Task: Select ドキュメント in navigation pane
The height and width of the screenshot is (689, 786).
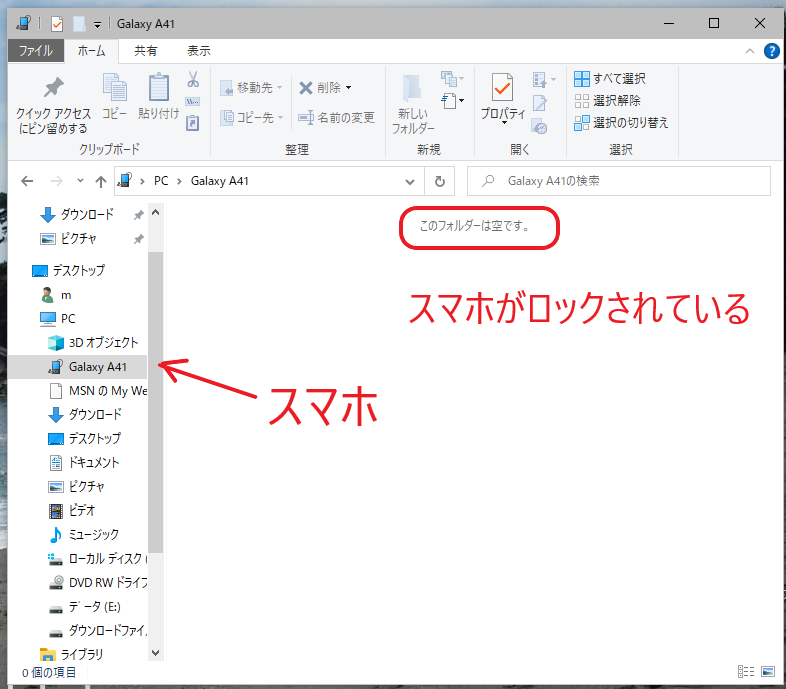Action: point(84,462)
